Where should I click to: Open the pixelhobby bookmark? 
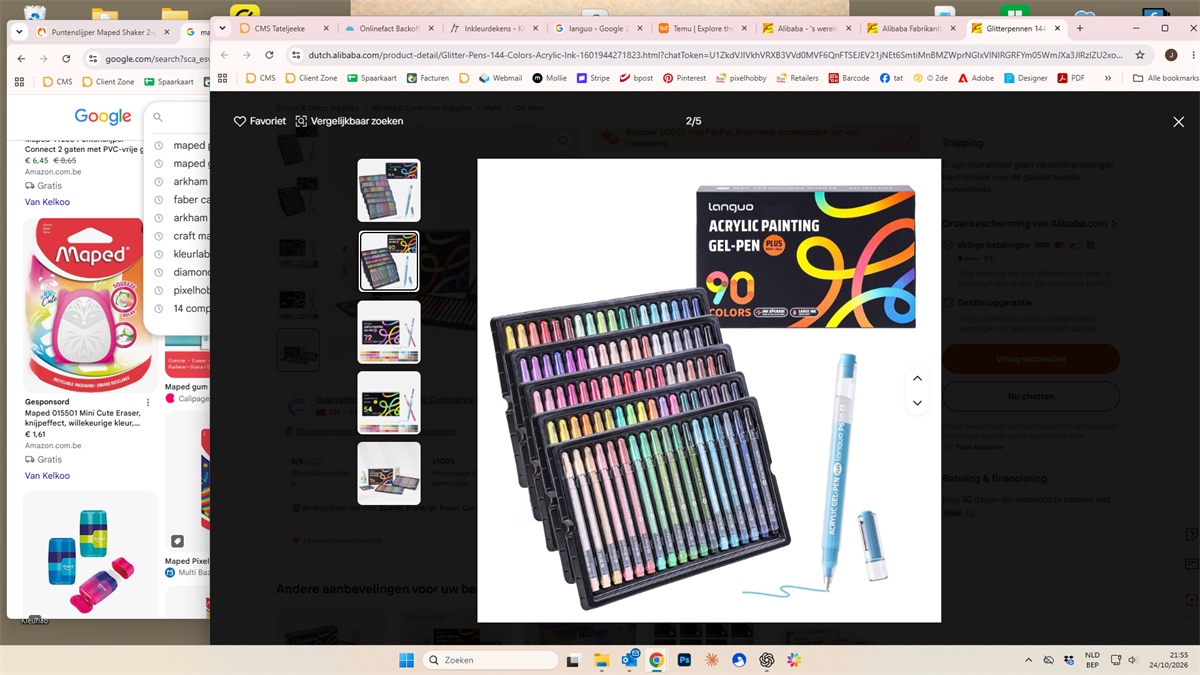point(742,78)
